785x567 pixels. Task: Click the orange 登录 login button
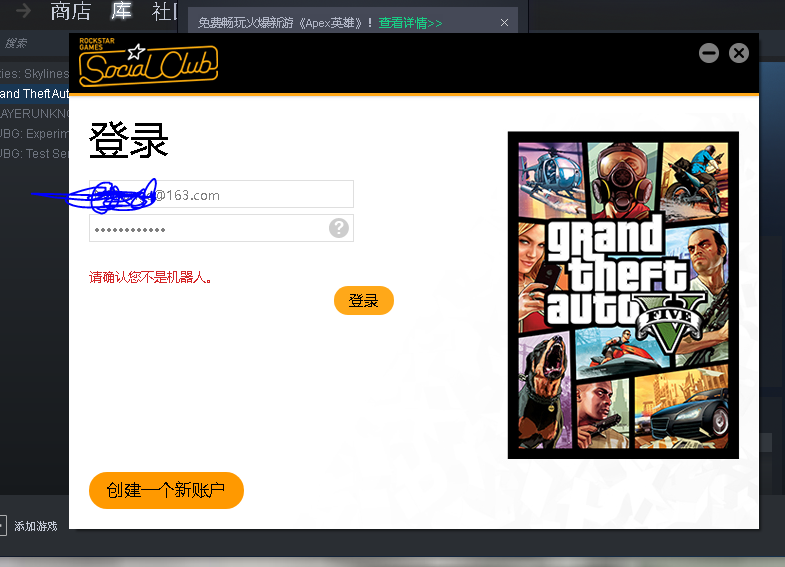363,300
